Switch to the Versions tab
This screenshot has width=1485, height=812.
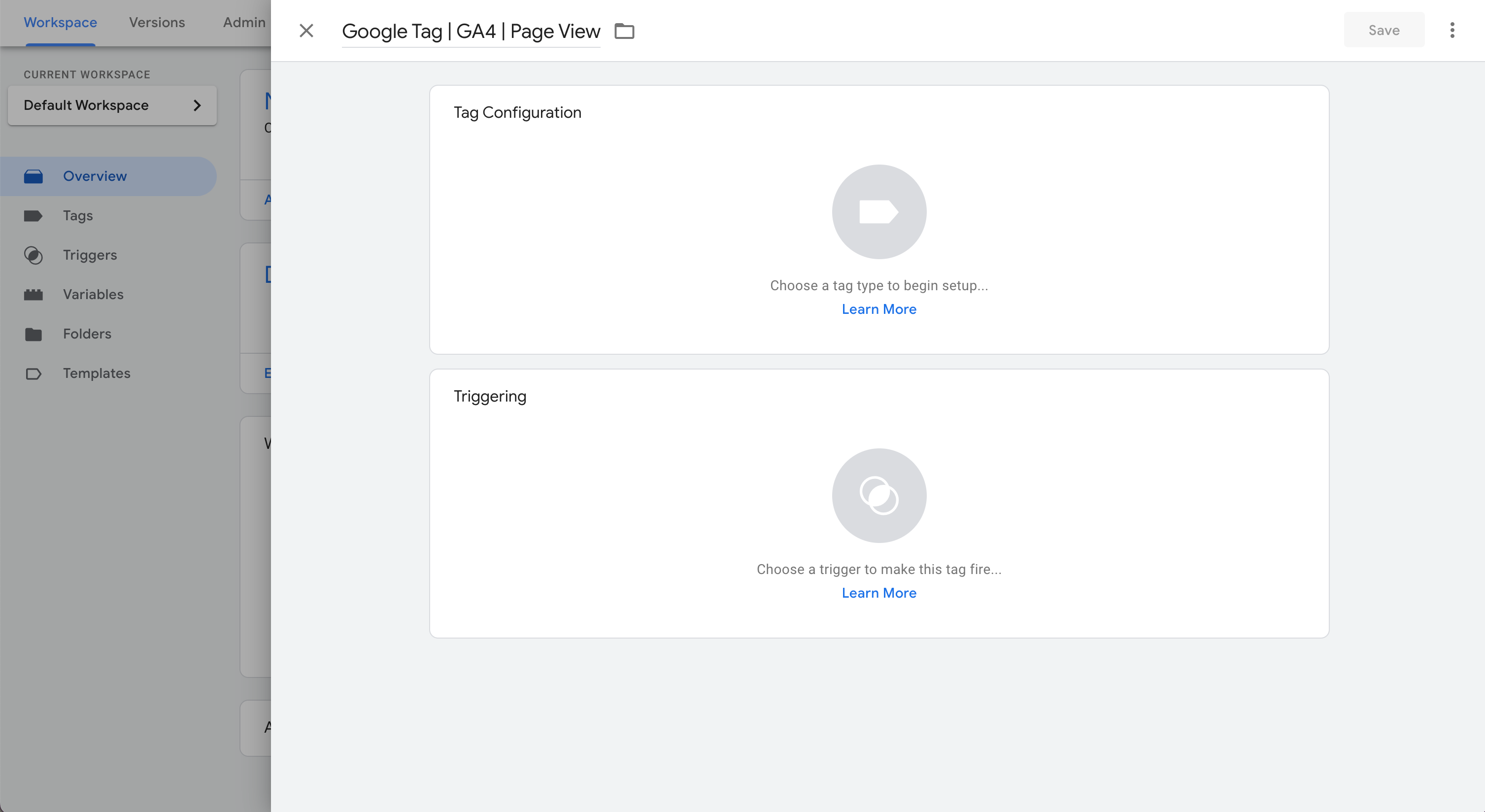pos(157,23)
